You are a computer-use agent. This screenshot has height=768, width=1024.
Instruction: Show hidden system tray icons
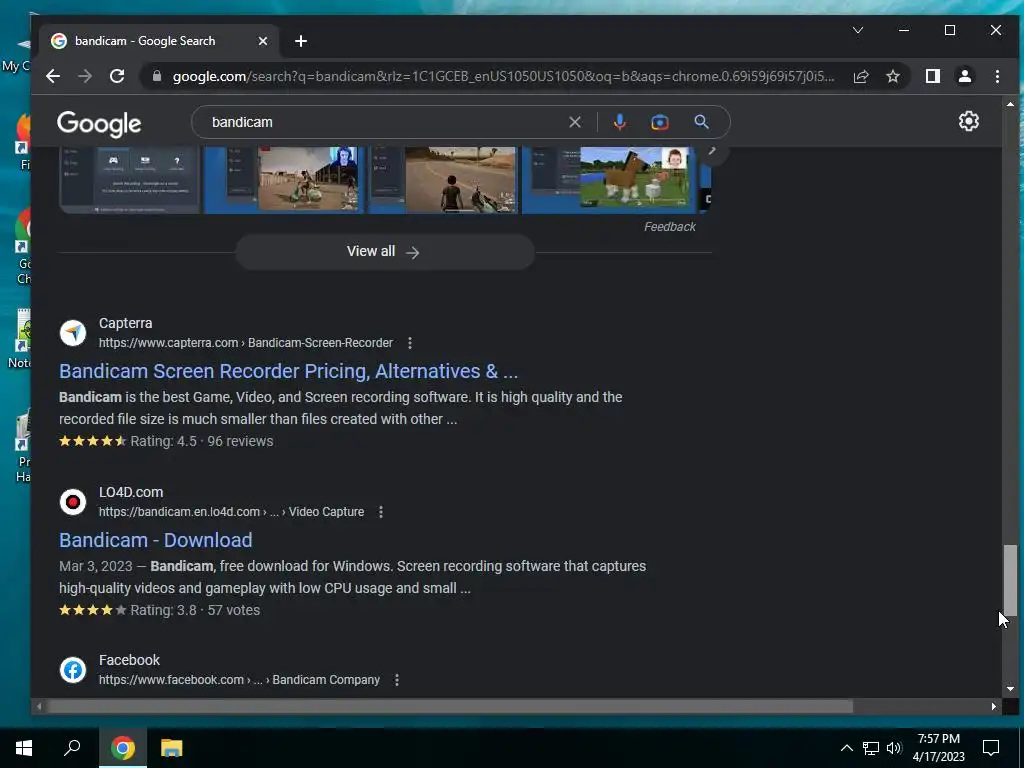pyautogui.click(x=846, y=748)
